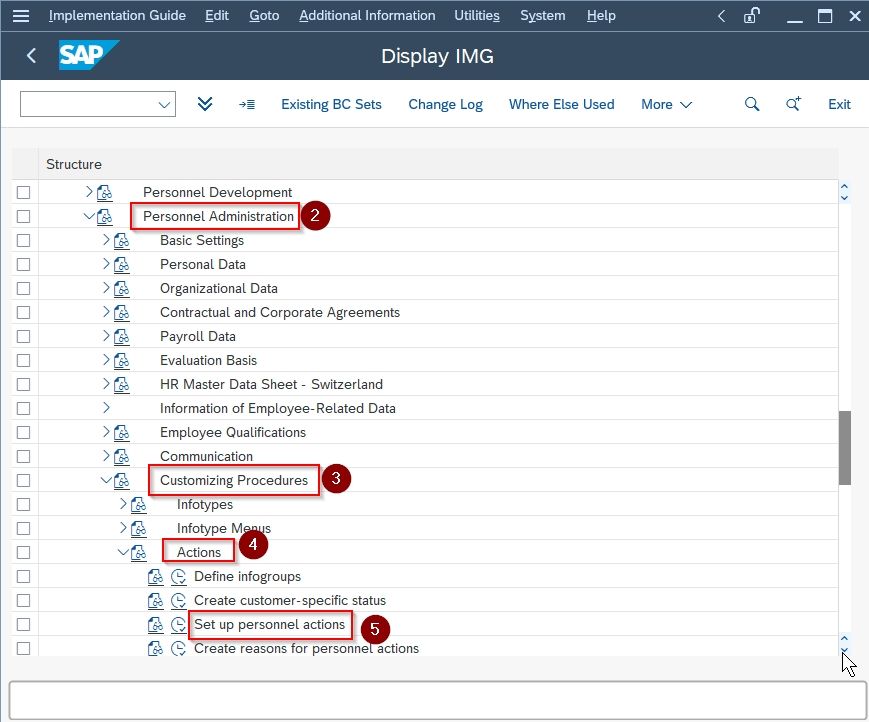This screenshot has width=869, height=722.
Task: Execute Set up personnel actions activity icon
Action: point(178,624)
